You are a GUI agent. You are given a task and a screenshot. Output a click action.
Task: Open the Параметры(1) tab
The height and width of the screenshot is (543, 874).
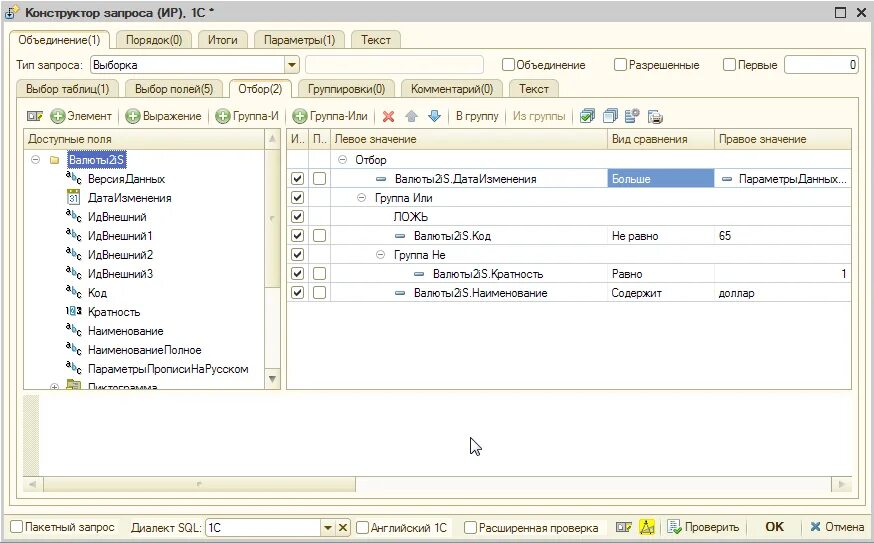pos(299,40)
